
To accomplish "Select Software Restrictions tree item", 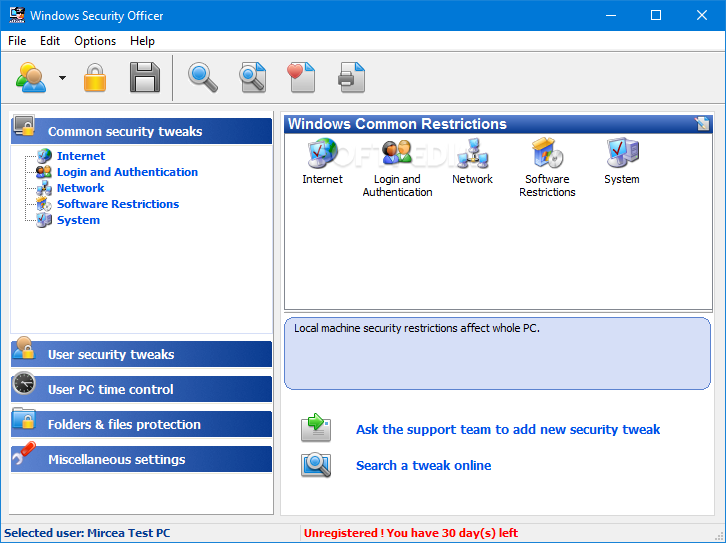I will (x=118, y=204).
